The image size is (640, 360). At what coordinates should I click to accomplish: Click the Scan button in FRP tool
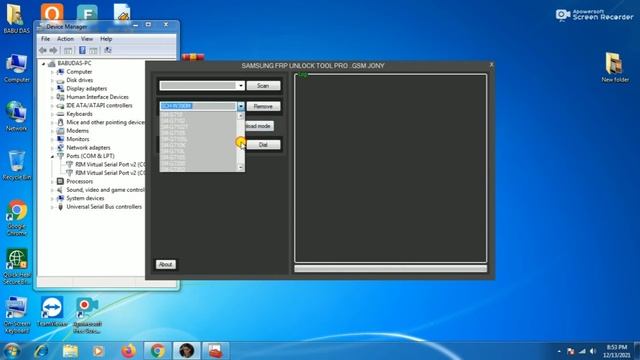pos(263,86)
